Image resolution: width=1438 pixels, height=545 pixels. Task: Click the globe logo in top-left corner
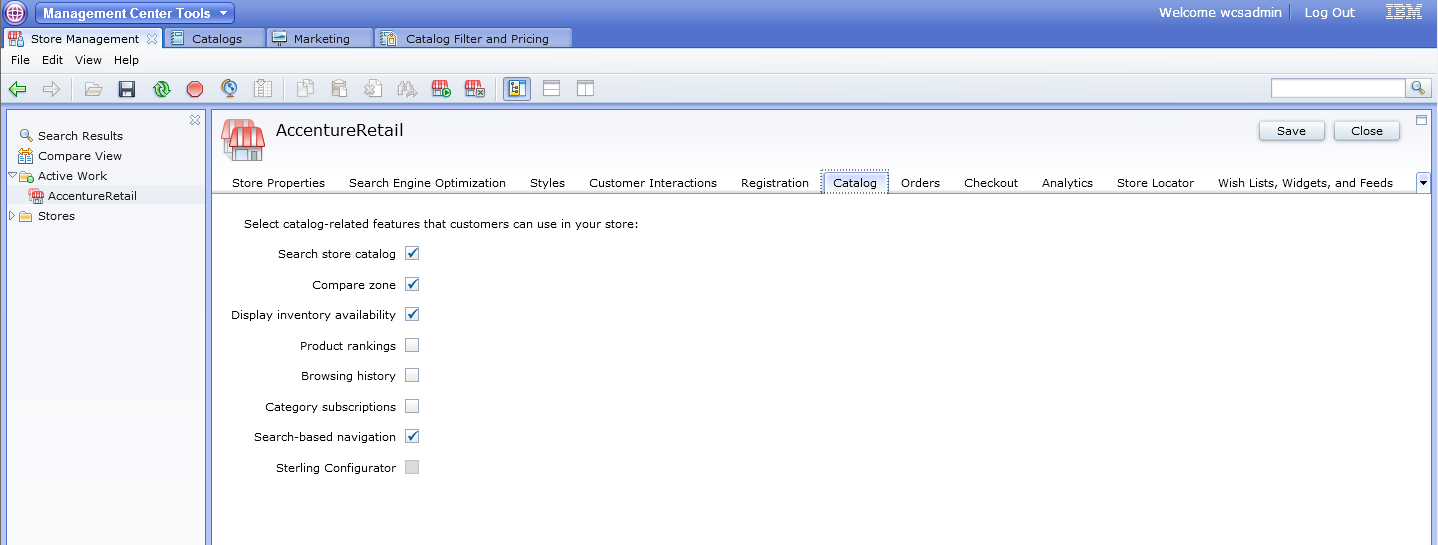click(x=15, y=13)
